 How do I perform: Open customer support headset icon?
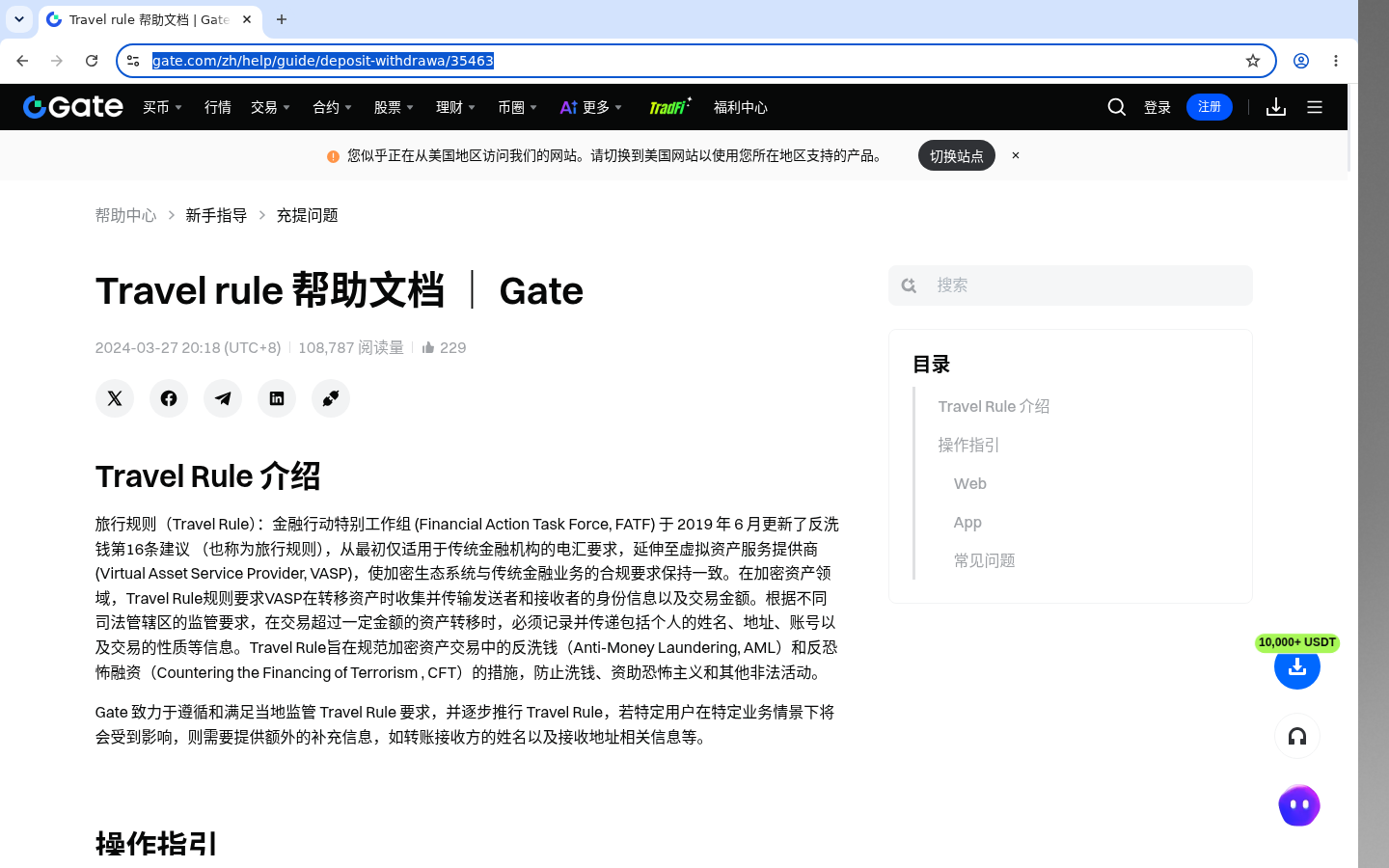point(1297,737)
